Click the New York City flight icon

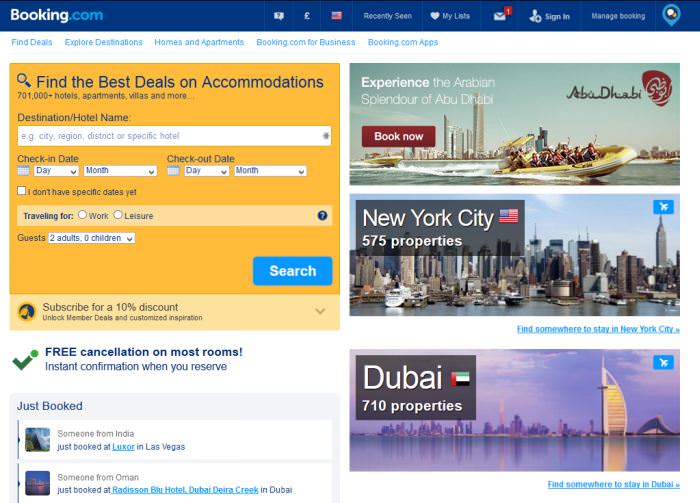[663, 207]
